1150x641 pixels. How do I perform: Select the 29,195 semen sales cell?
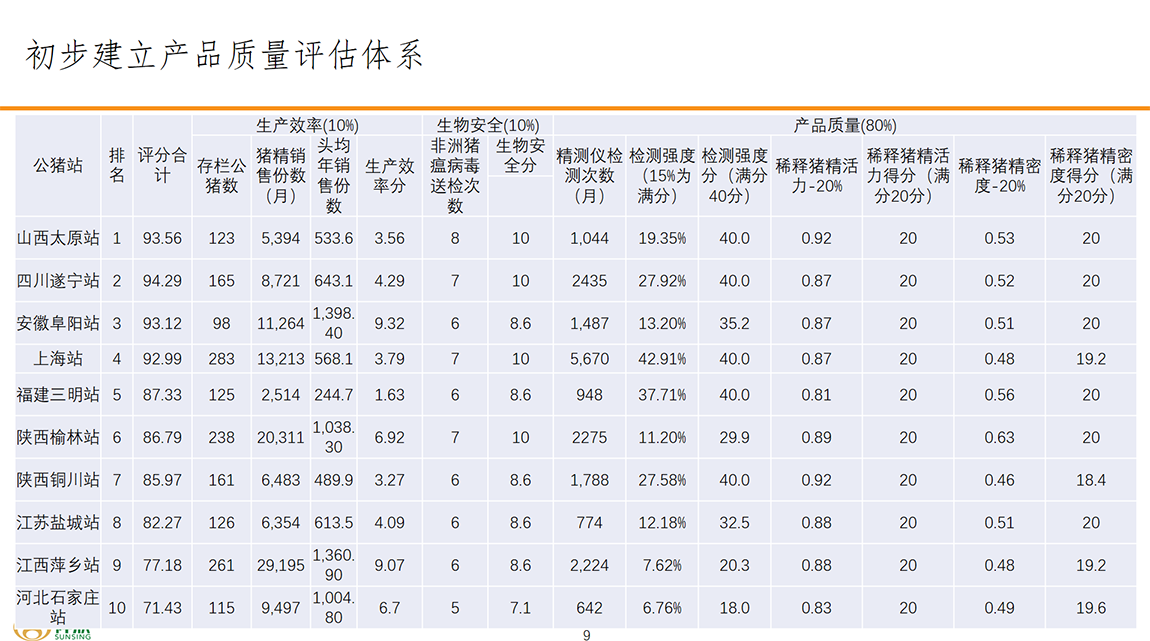click(281, 565)
